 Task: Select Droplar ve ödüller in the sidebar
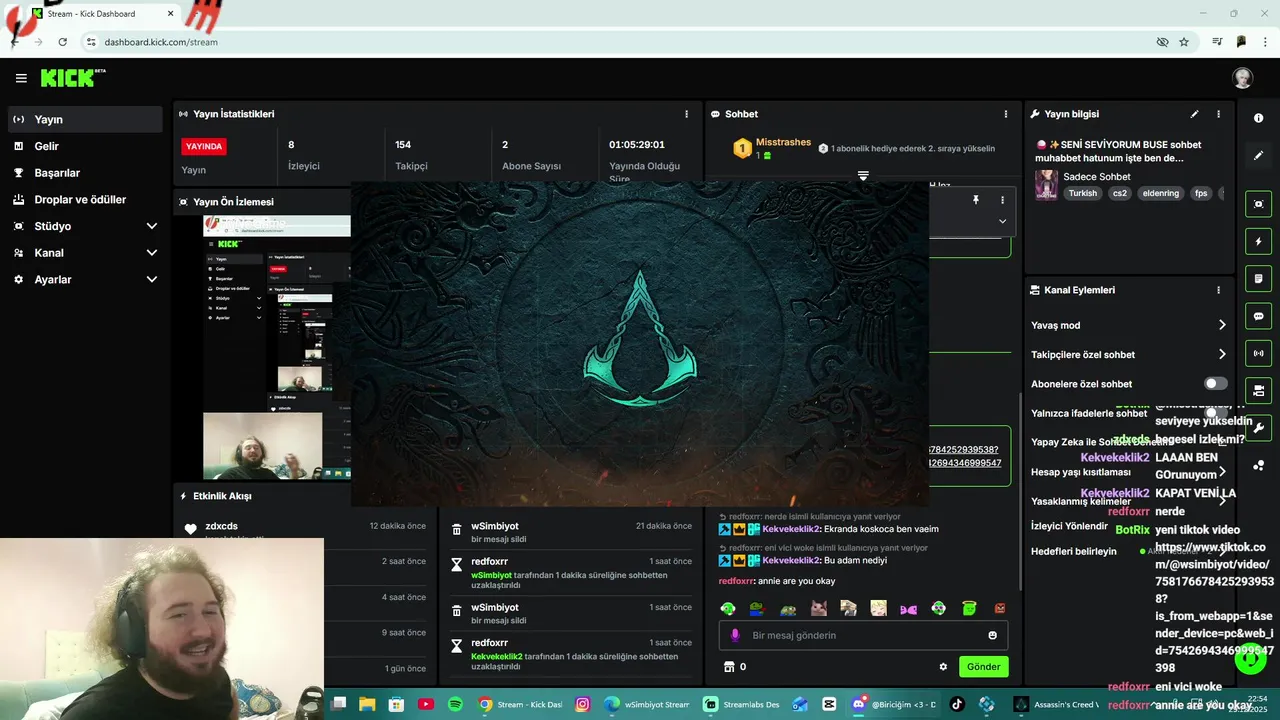coord(86,200)
